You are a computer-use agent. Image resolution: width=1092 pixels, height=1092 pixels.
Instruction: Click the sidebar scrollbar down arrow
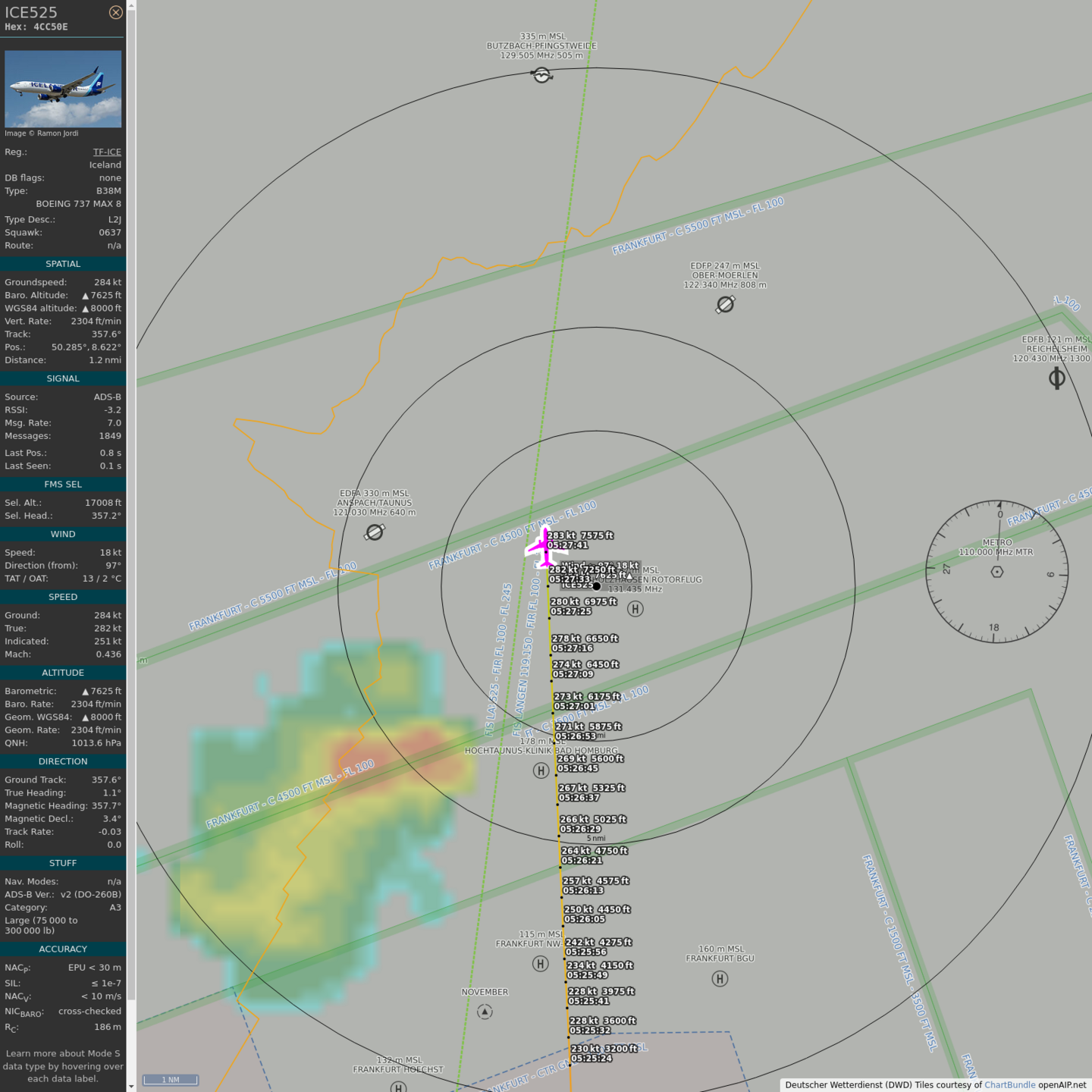[x=131, y=1086]
